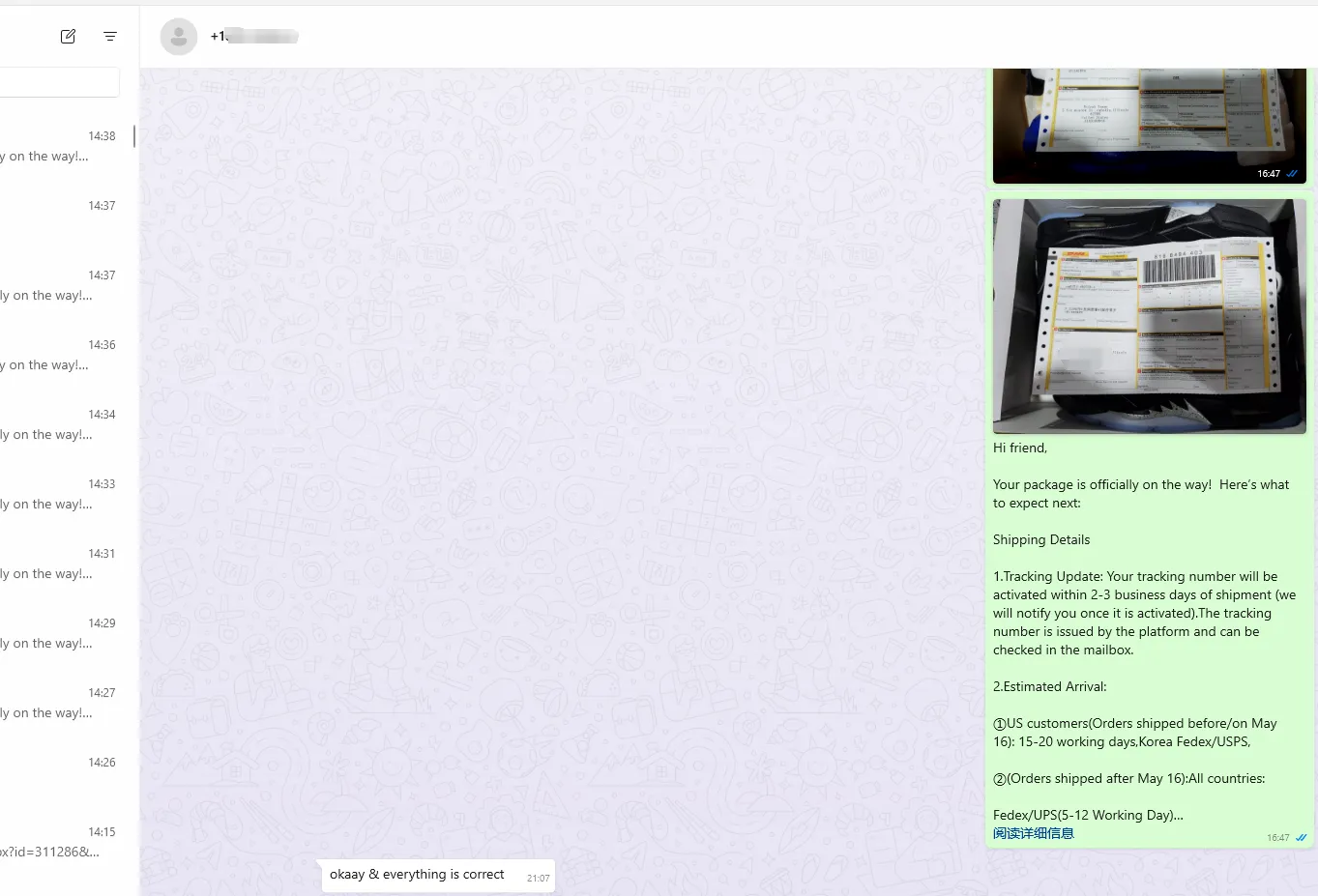Click the 21:07 timestamp on the incoming message
Screen dimensions: 1318x896
[539, 879]
